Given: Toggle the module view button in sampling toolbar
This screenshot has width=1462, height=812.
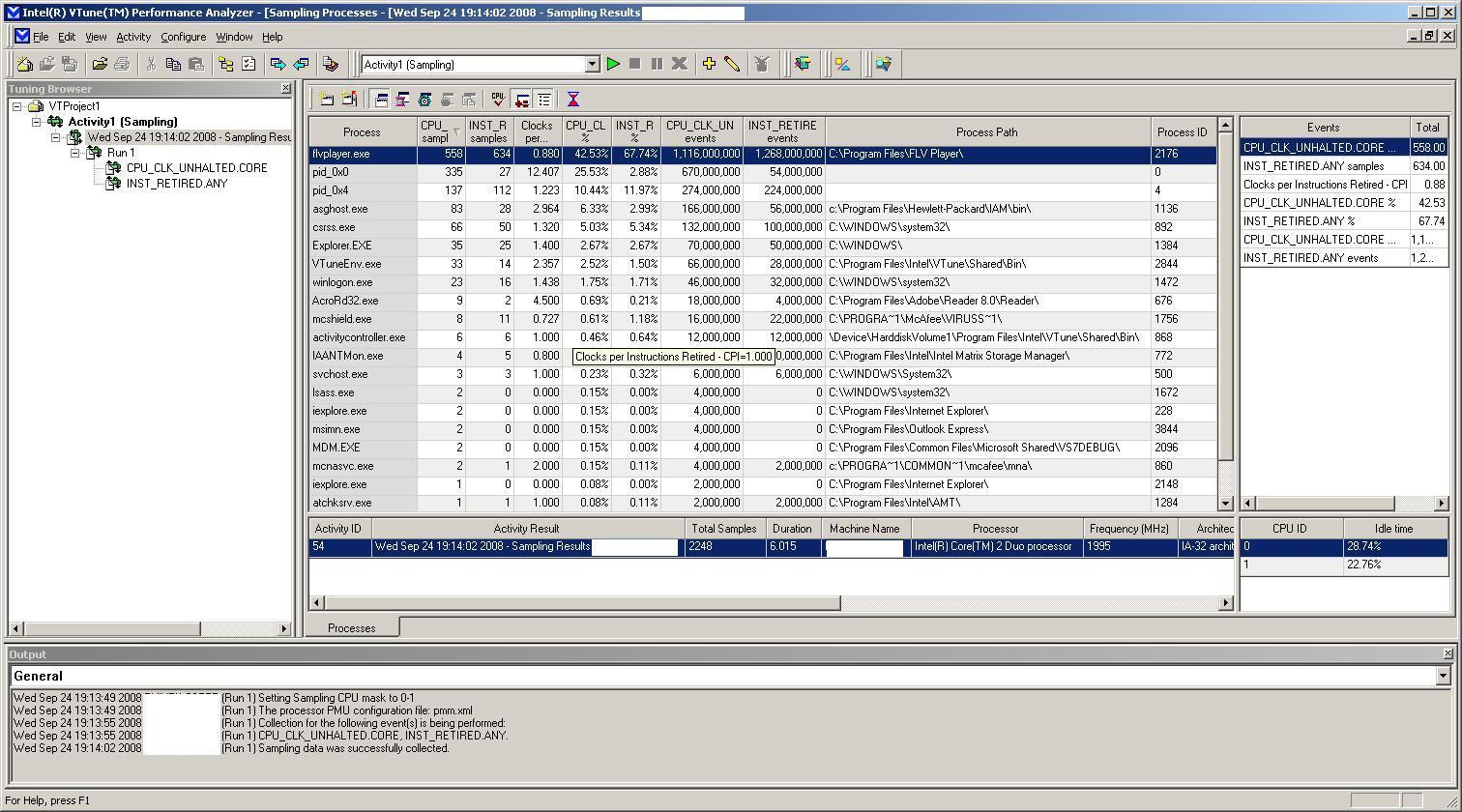Looking at the screenshot, I should (x=424, y=98).
